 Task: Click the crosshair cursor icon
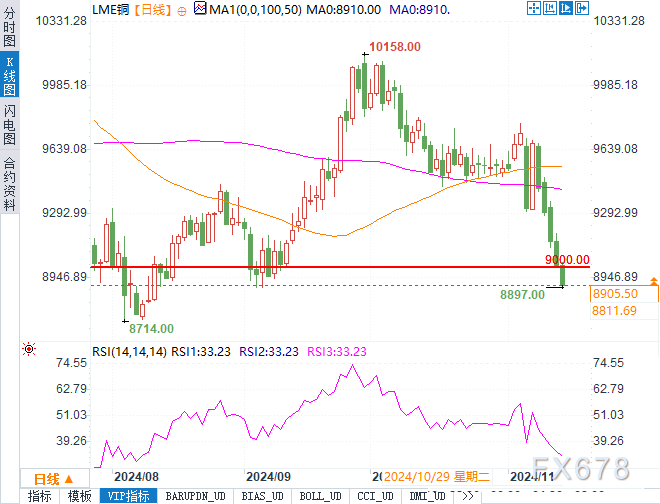[x=534, y=8]
